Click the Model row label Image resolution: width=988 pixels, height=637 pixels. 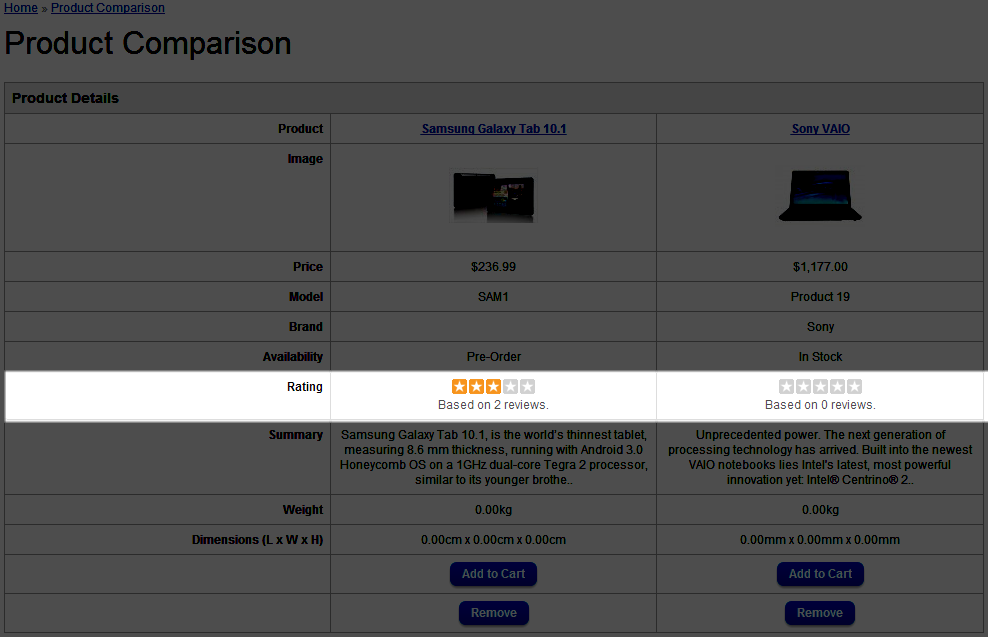(x=306, y=296)
